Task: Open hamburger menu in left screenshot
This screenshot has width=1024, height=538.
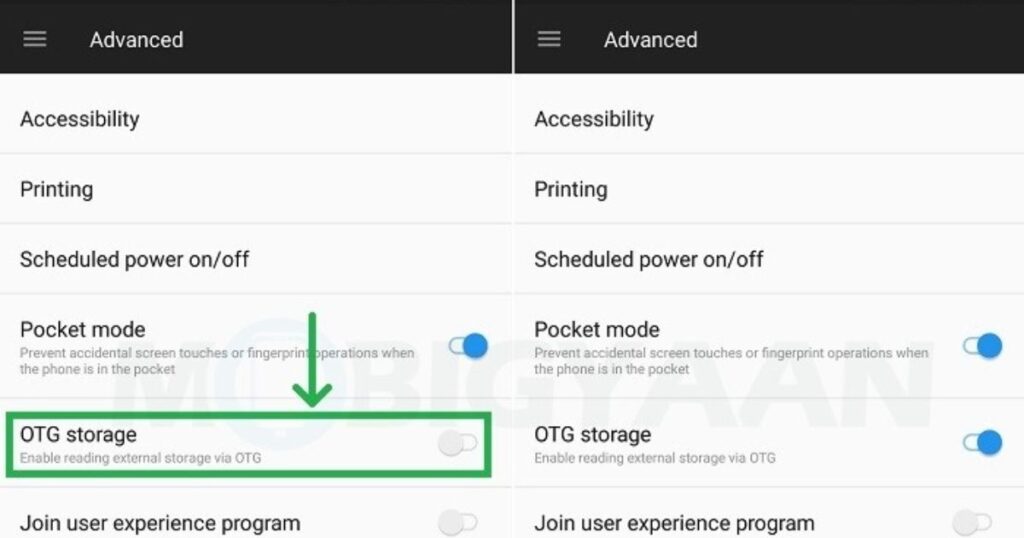Action: coord(35,39)
